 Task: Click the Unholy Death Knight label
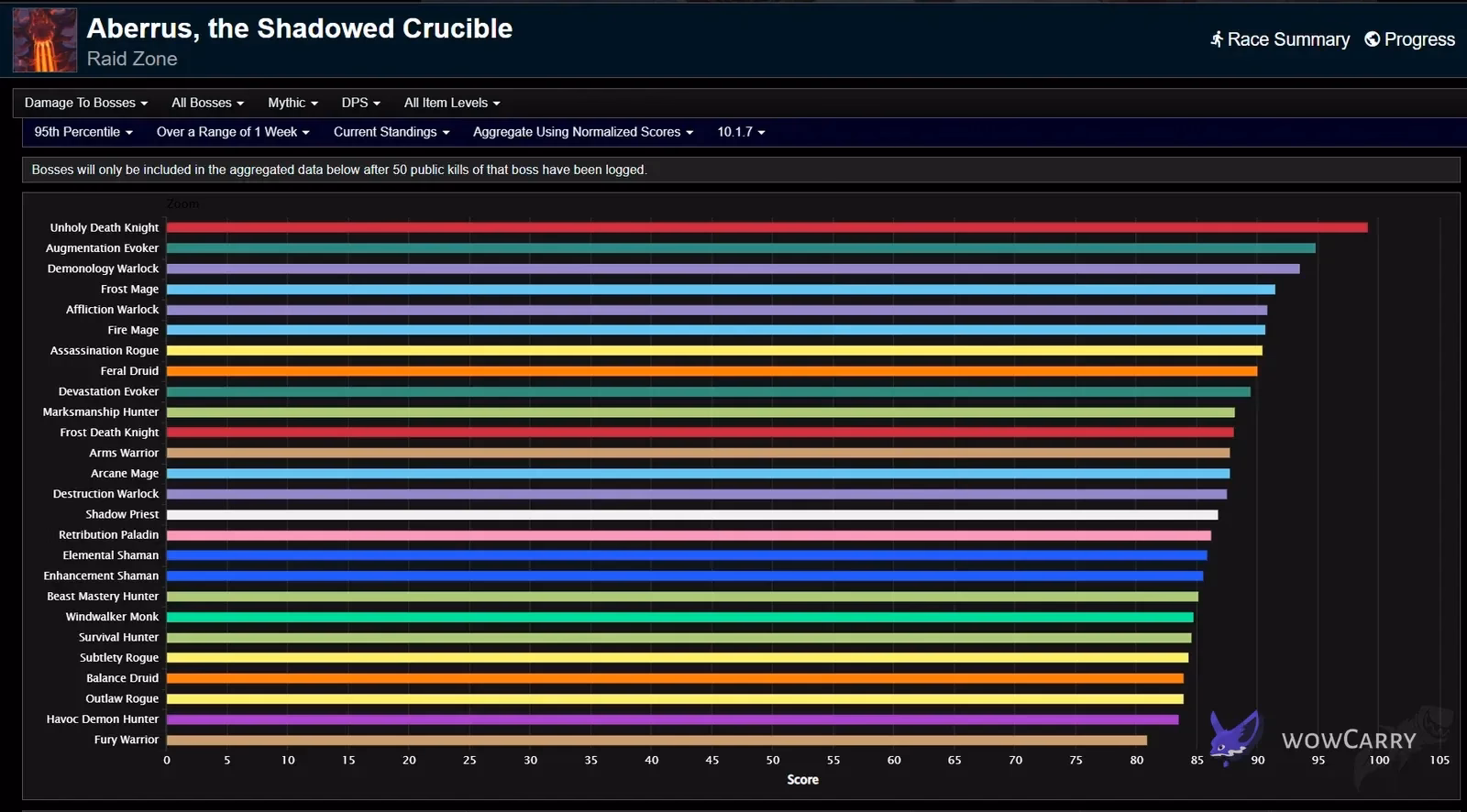click(105, 227)
